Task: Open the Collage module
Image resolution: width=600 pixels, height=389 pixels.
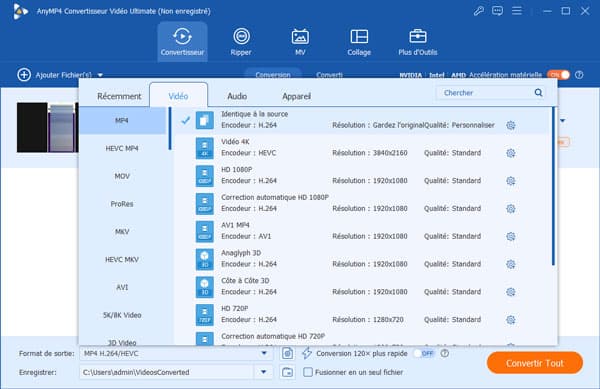Action: click(359, 41)
